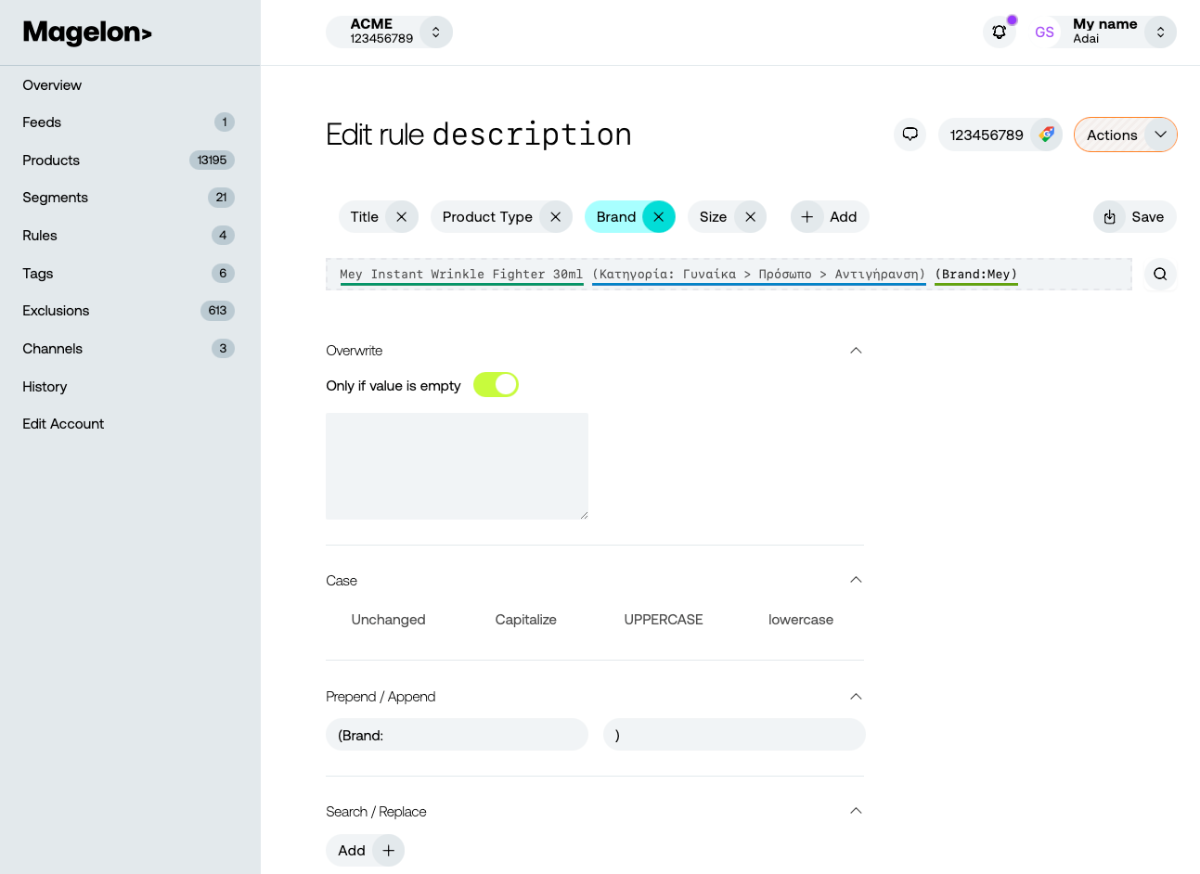Select the lowercase case option
The height and width of the screenshot is (874, 1200).
801,620
